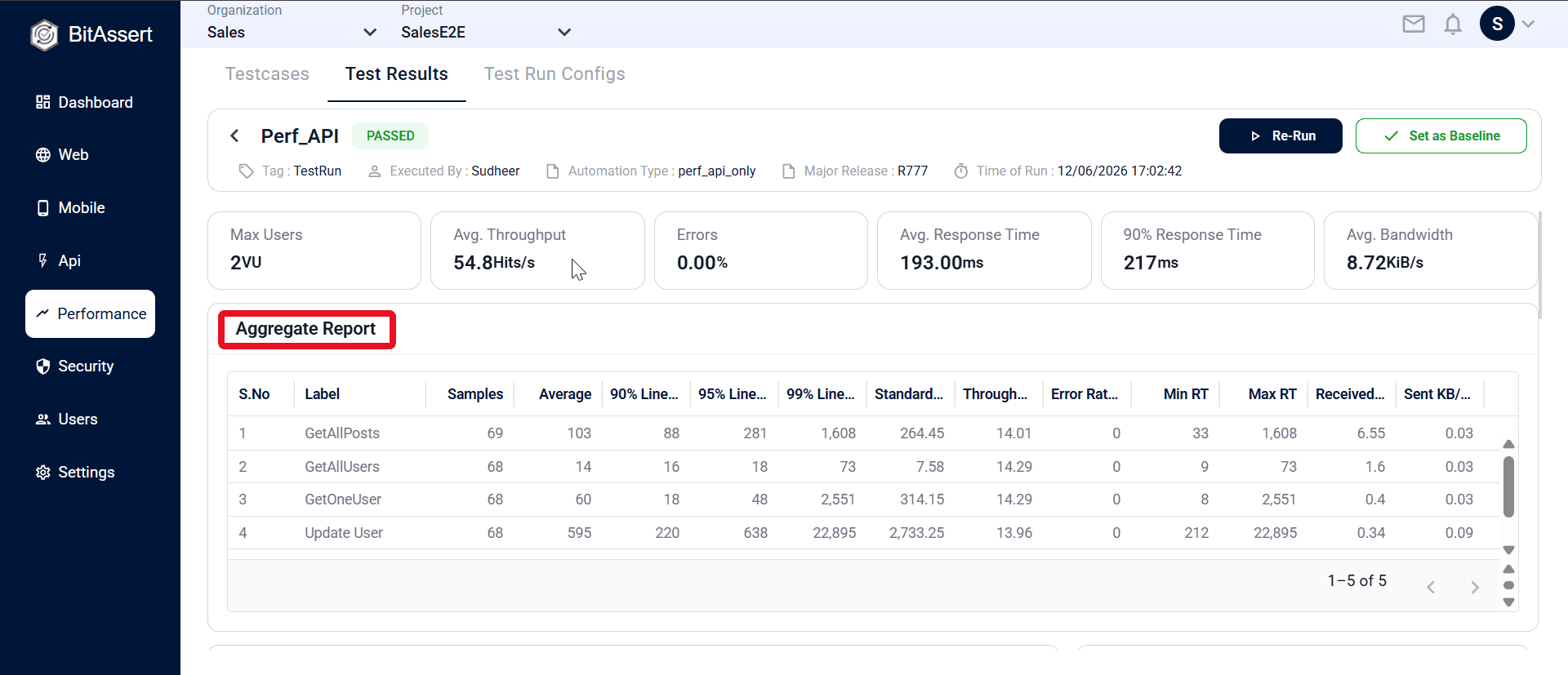The image size is (1568, 675).
Task: Open the notifications bell
Action: [x=1453, y=24]
